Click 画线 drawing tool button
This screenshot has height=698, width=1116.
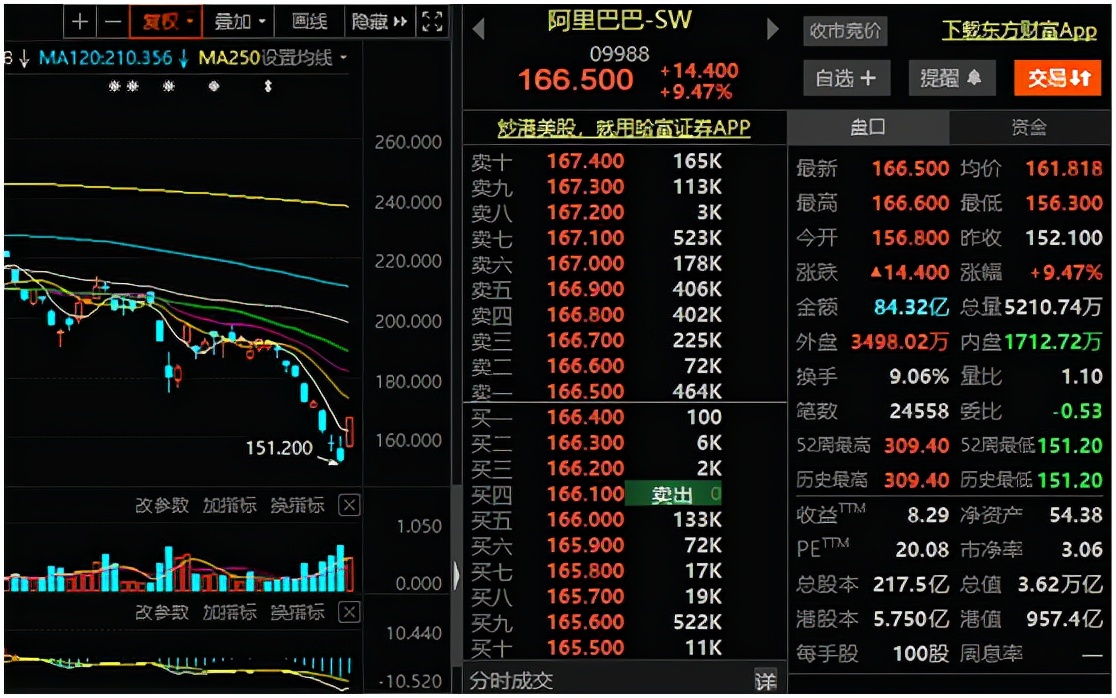[309, 21]
